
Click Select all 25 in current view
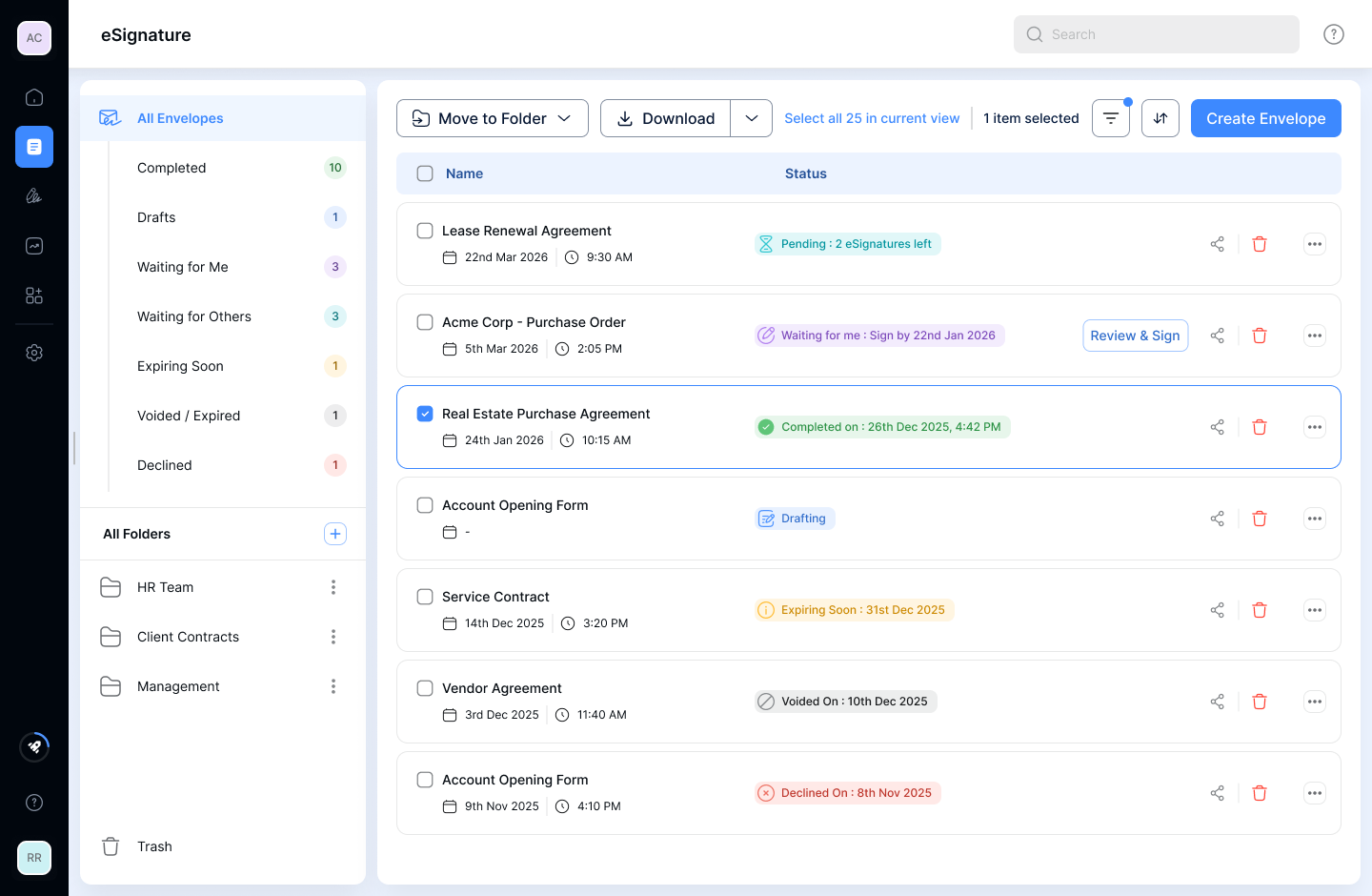pyautogui.click(x=872, y=118)
